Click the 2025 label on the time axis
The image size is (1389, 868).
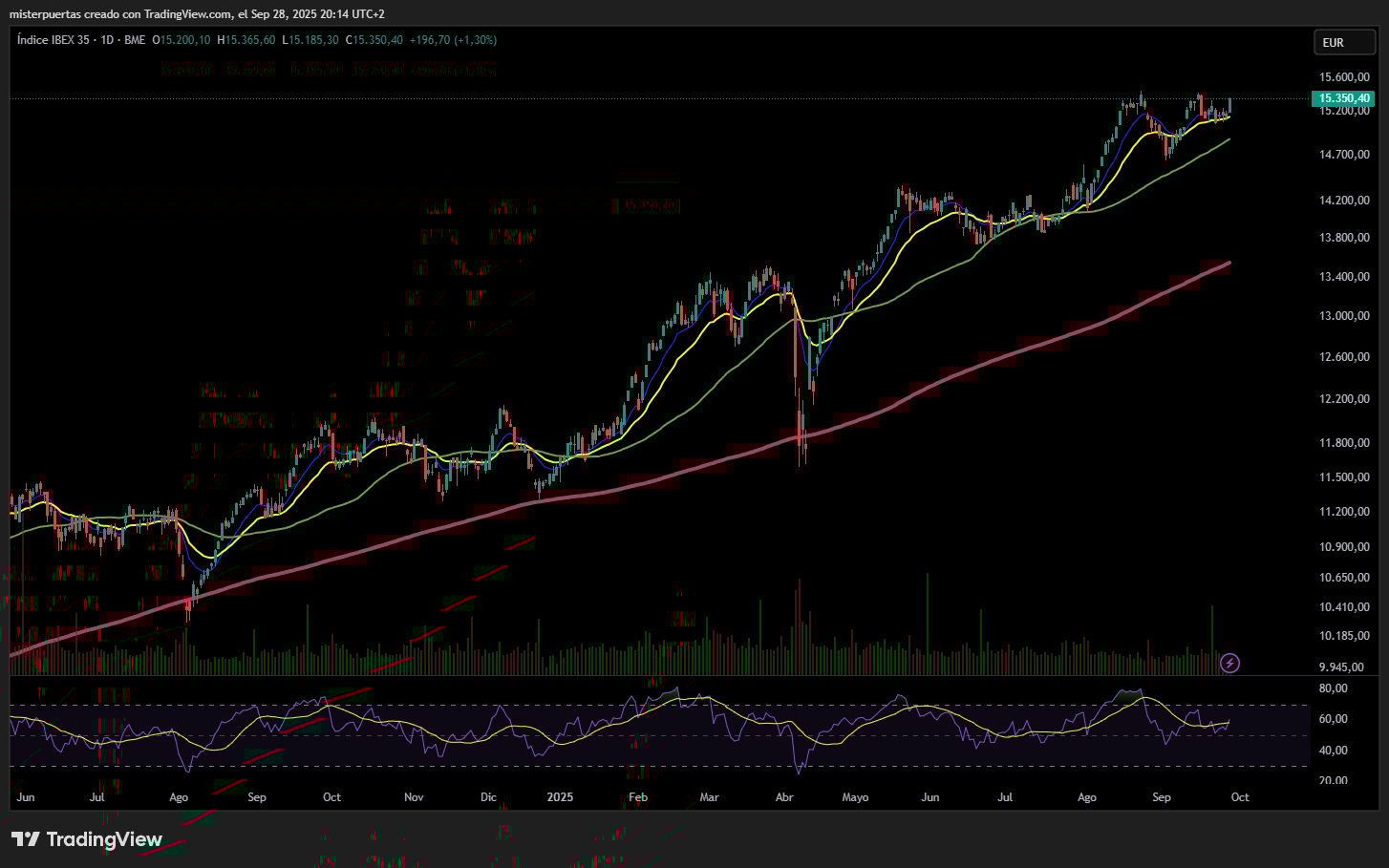560,797
